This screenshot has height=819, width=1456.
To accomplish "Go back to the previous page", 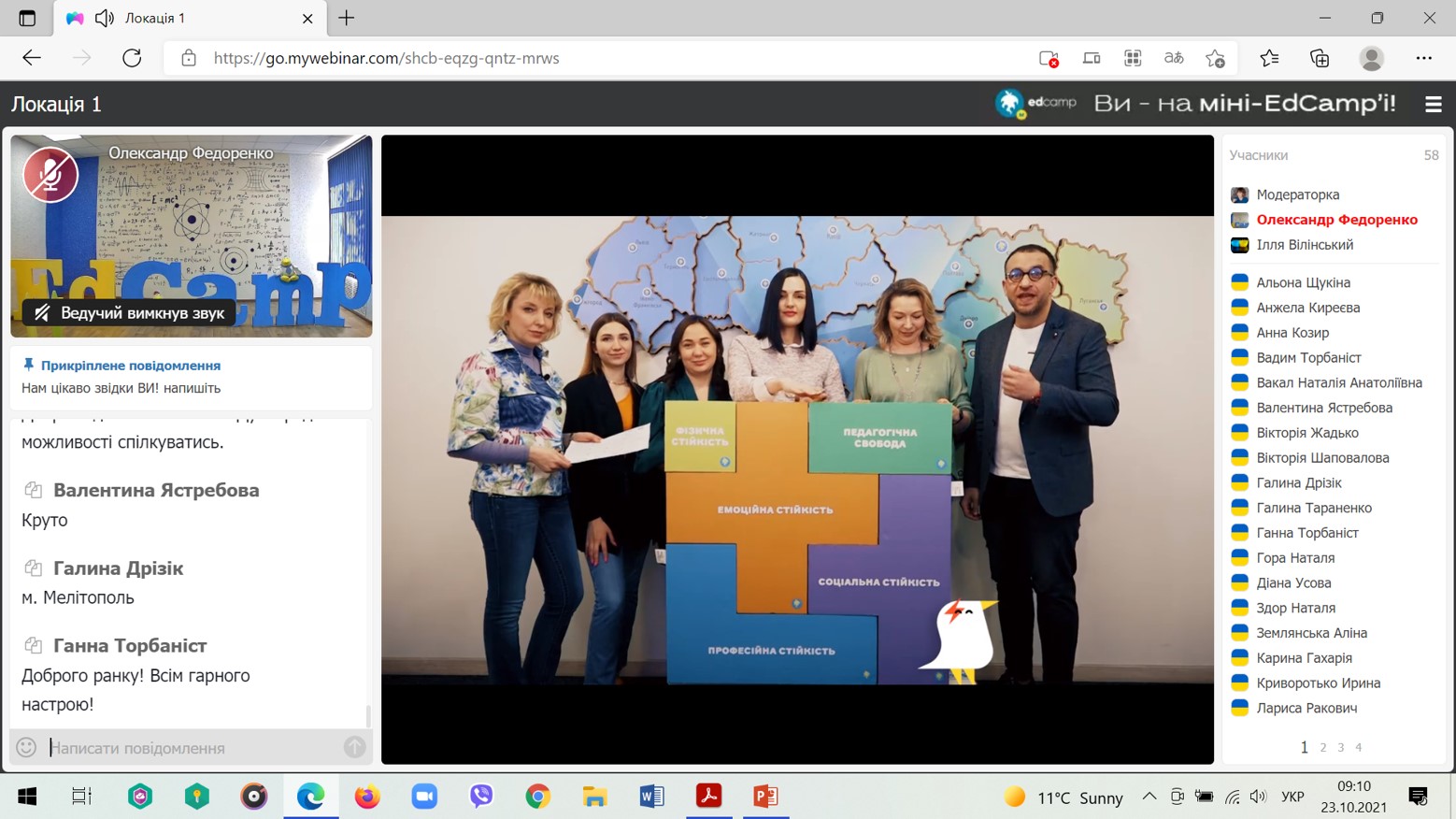I will tap(32, 58).
